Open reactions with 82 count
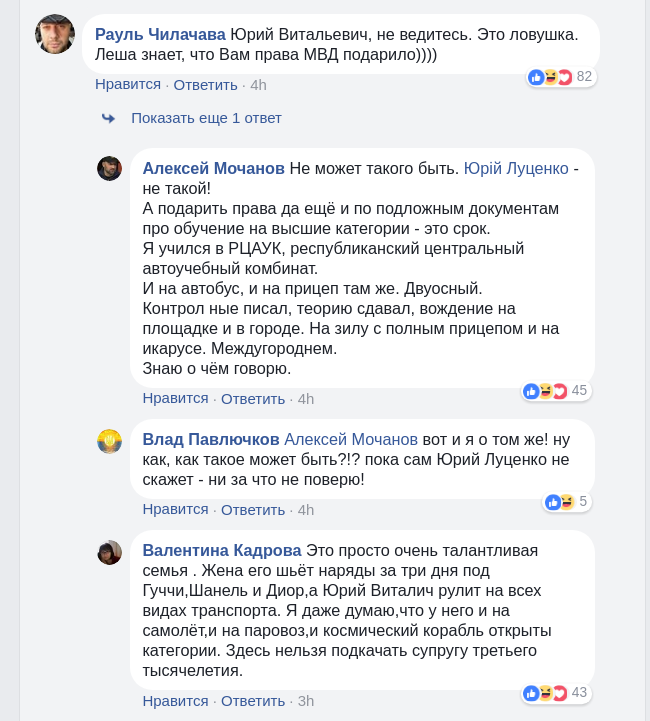Screen dimensions: 650x721 561,77
